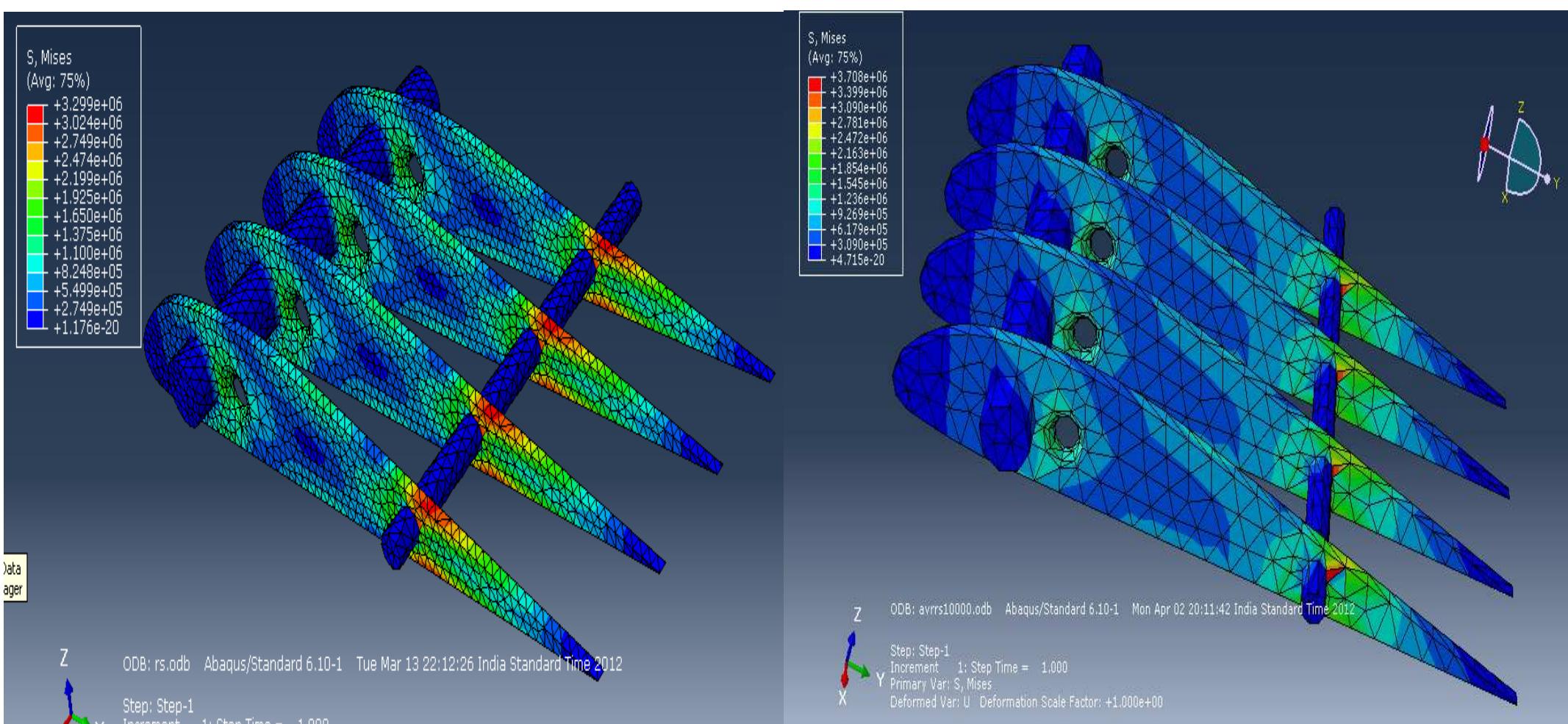This screenshot has height=724, width=1568.
Task: Click the legend value +1.925e+06
Action: point(87,197)
